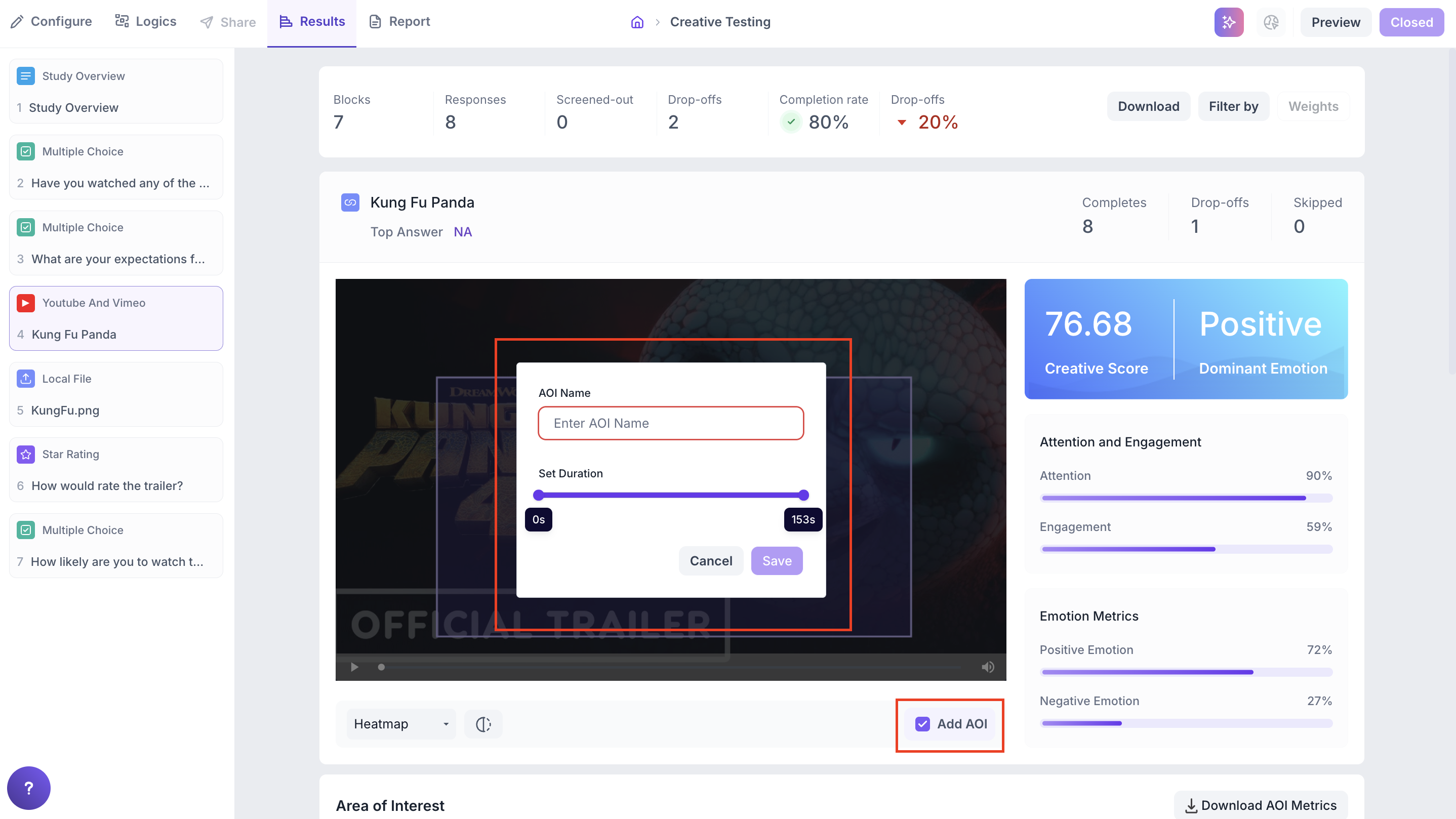This screenshot has height=819, width=1456.
Task: Open the Heatmap dropdown
Action: (401, 724)
